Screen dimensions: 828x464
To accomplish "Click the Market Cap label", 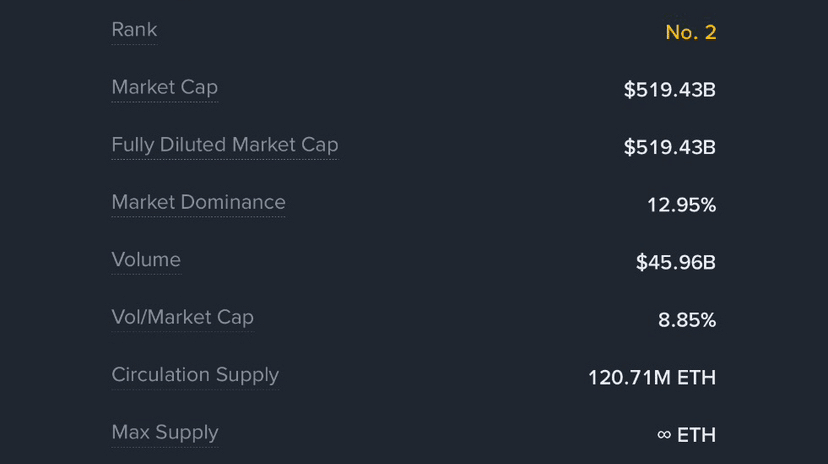I will [x=164, y=88].
